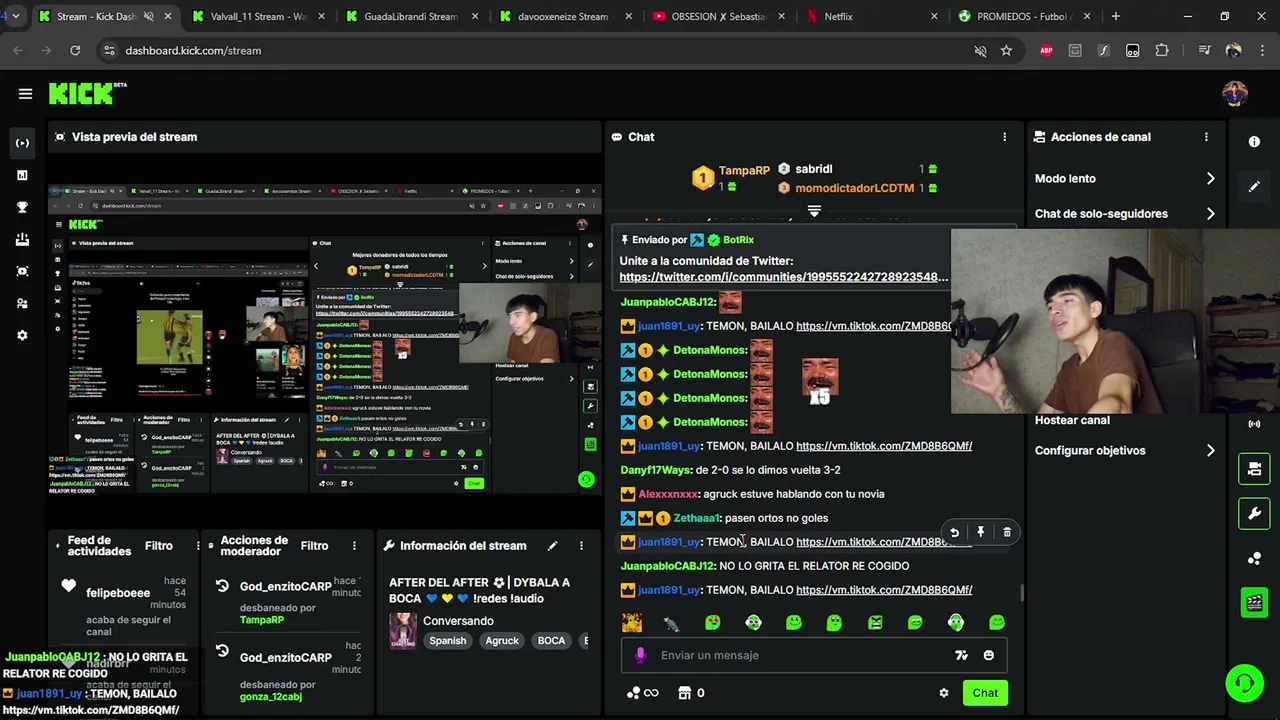1280x720 pixels.
Task: Edit stream info with the pencil icon
Action: point(552,546)
